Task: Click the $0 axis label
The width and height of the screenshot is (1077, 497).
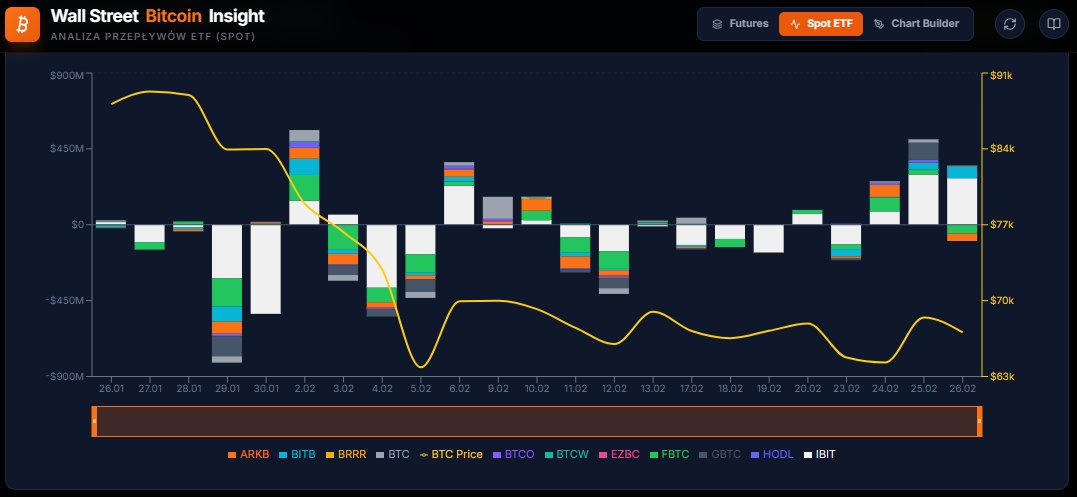Action: tap(76, 224)
